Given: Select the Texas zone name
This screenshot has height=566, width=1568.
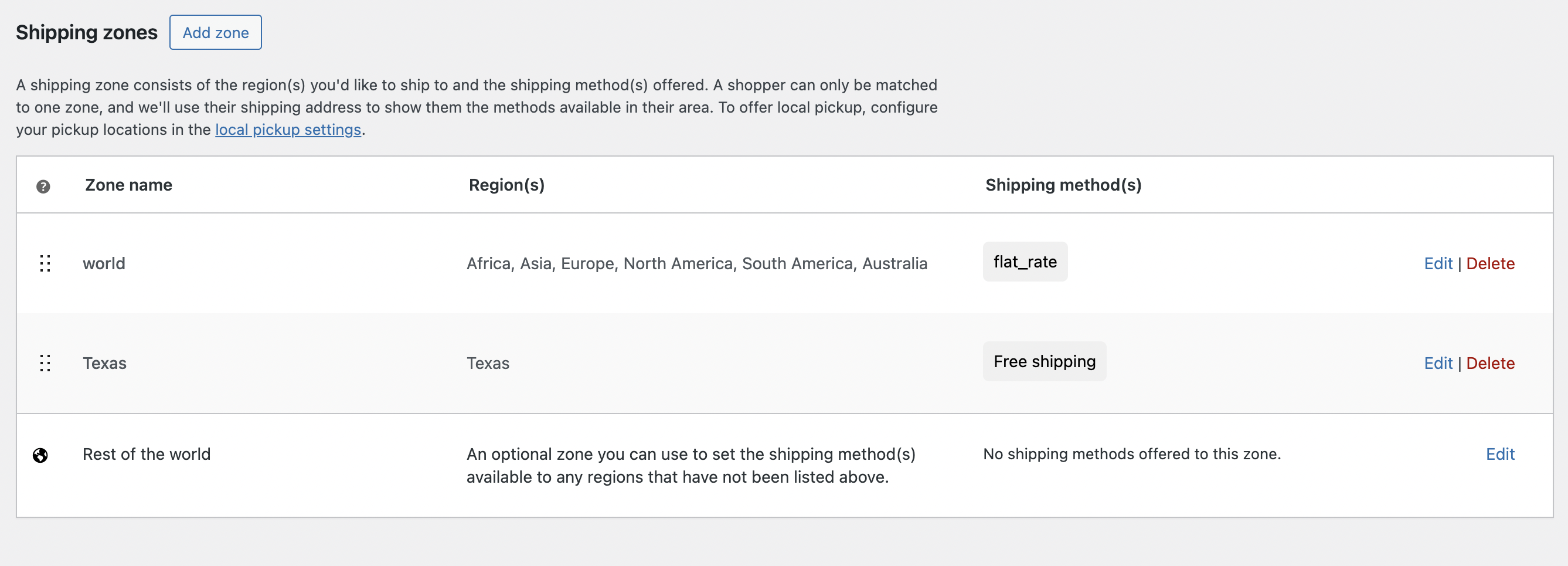Looking at the screenshot, I should [105, 363].
